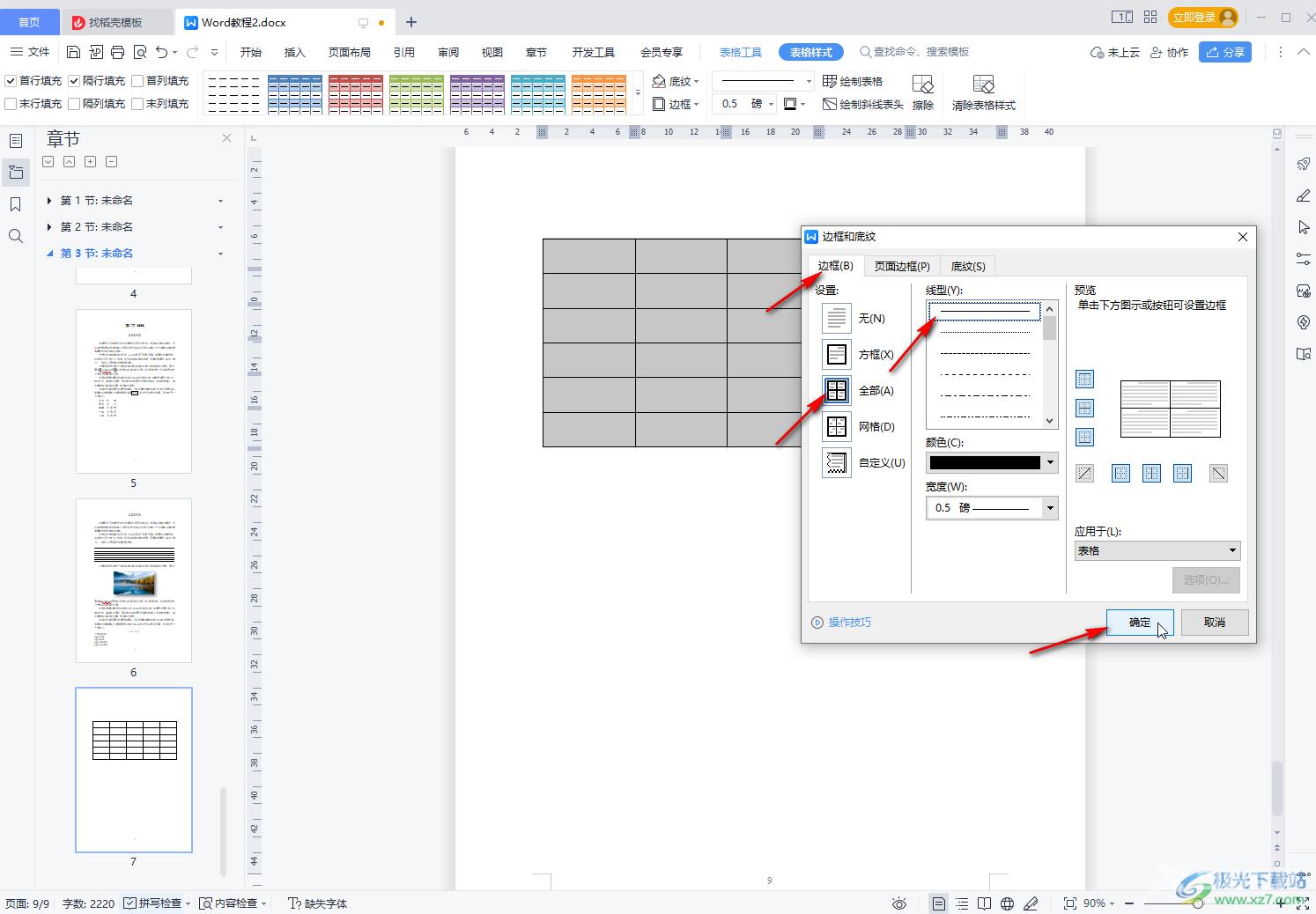Screen dimensions: 1316x914
Task: Expand Section 1 (第1节) tree item
Action: (x=49, y=201)
